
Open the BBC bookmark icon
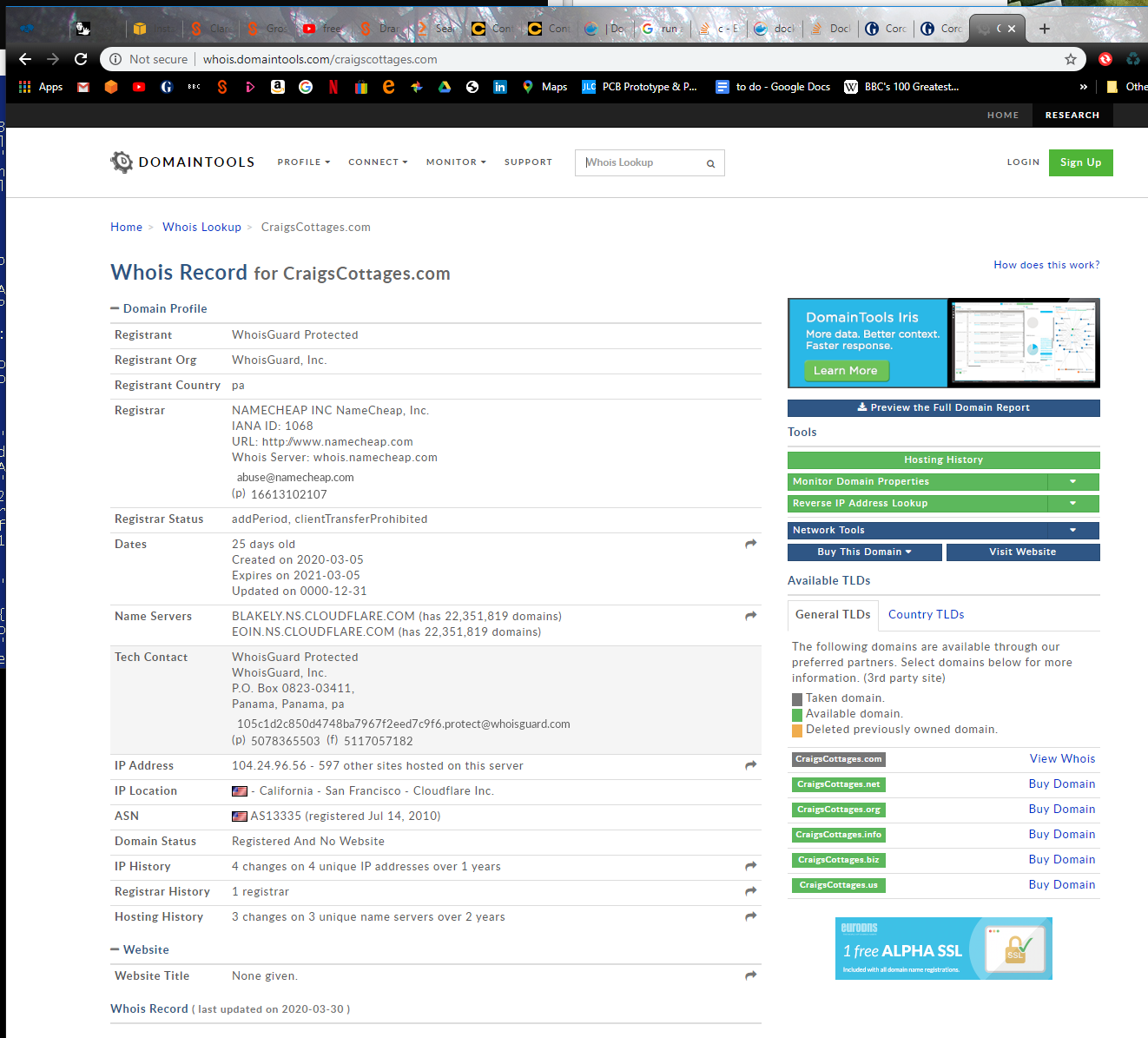pyautogui.click(x=195, y=87)
